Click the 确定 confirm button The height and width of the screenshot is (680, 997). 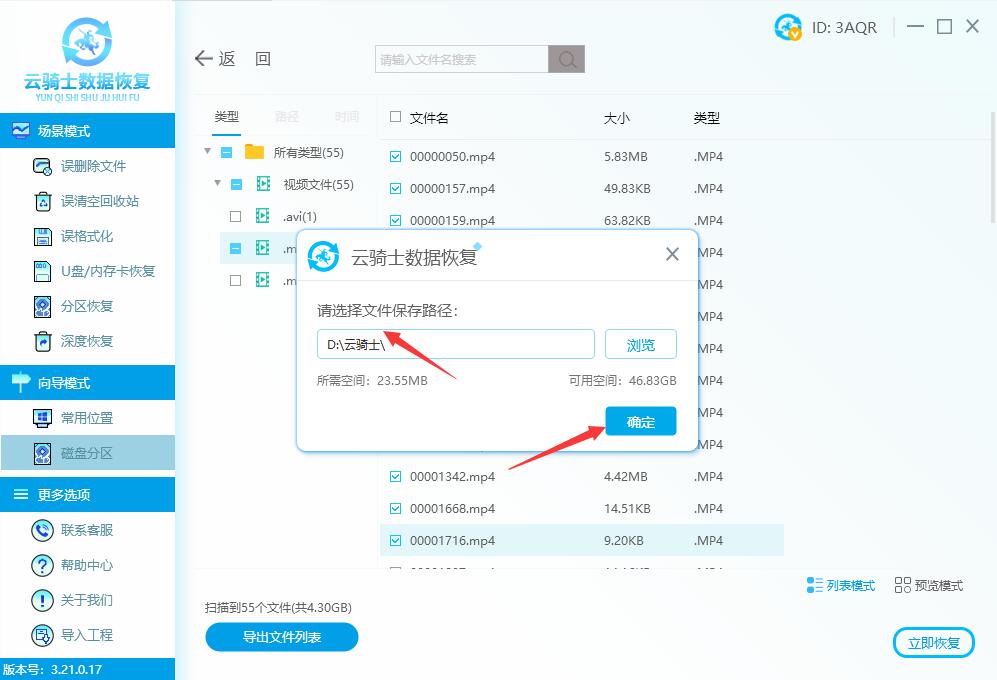pyautogui.click(x=640, y=422)
